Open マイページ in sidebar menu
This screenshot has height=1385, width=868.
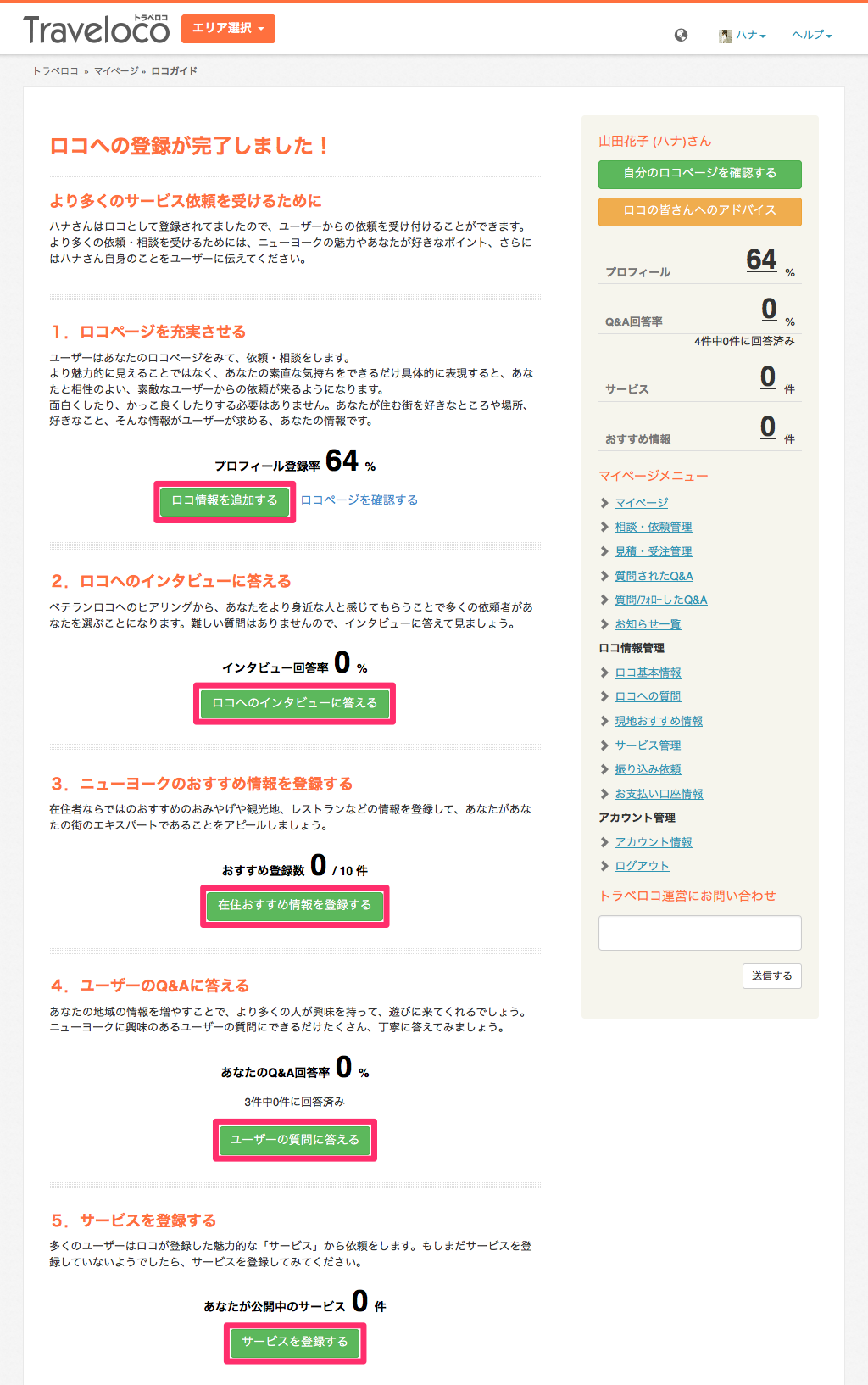pos(642,503)
